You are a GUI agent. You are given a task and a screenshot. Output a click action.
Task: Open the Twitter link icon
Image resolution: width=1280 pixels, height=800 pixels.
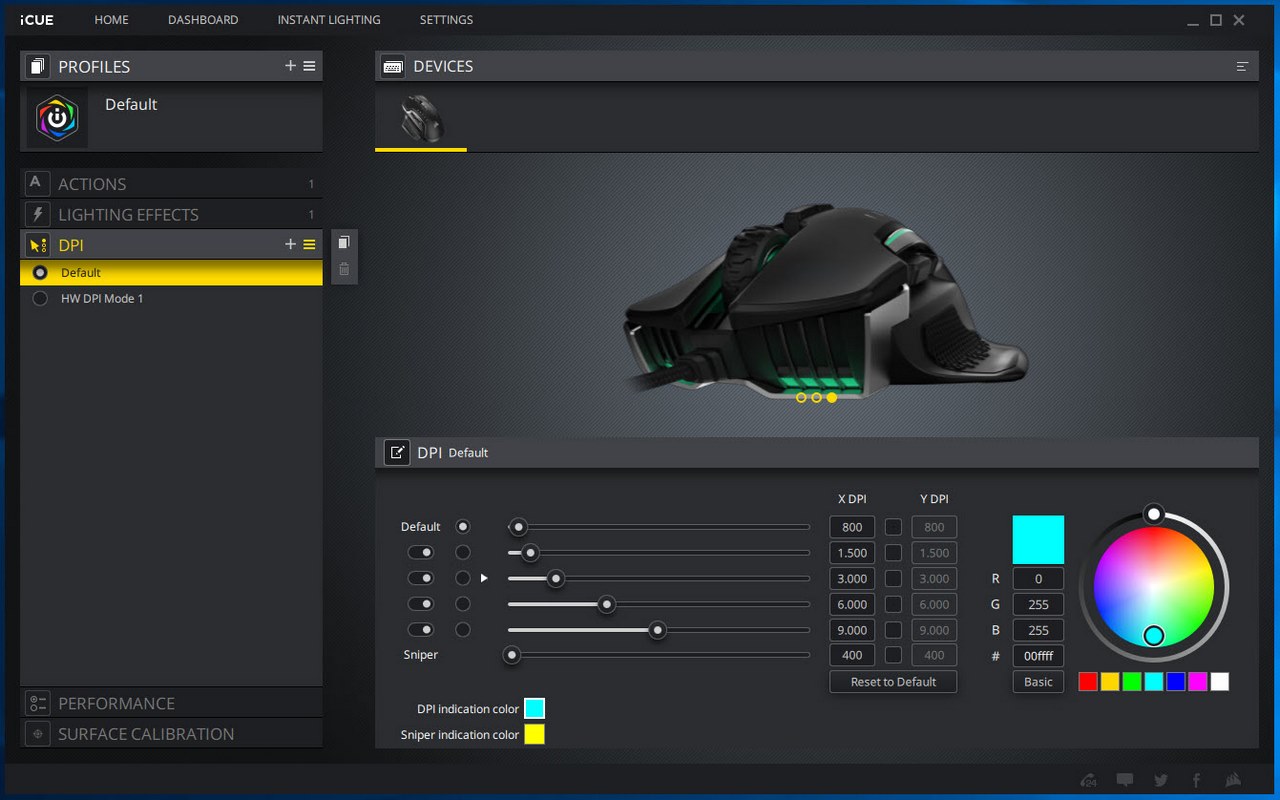(x=1160, y=780)
